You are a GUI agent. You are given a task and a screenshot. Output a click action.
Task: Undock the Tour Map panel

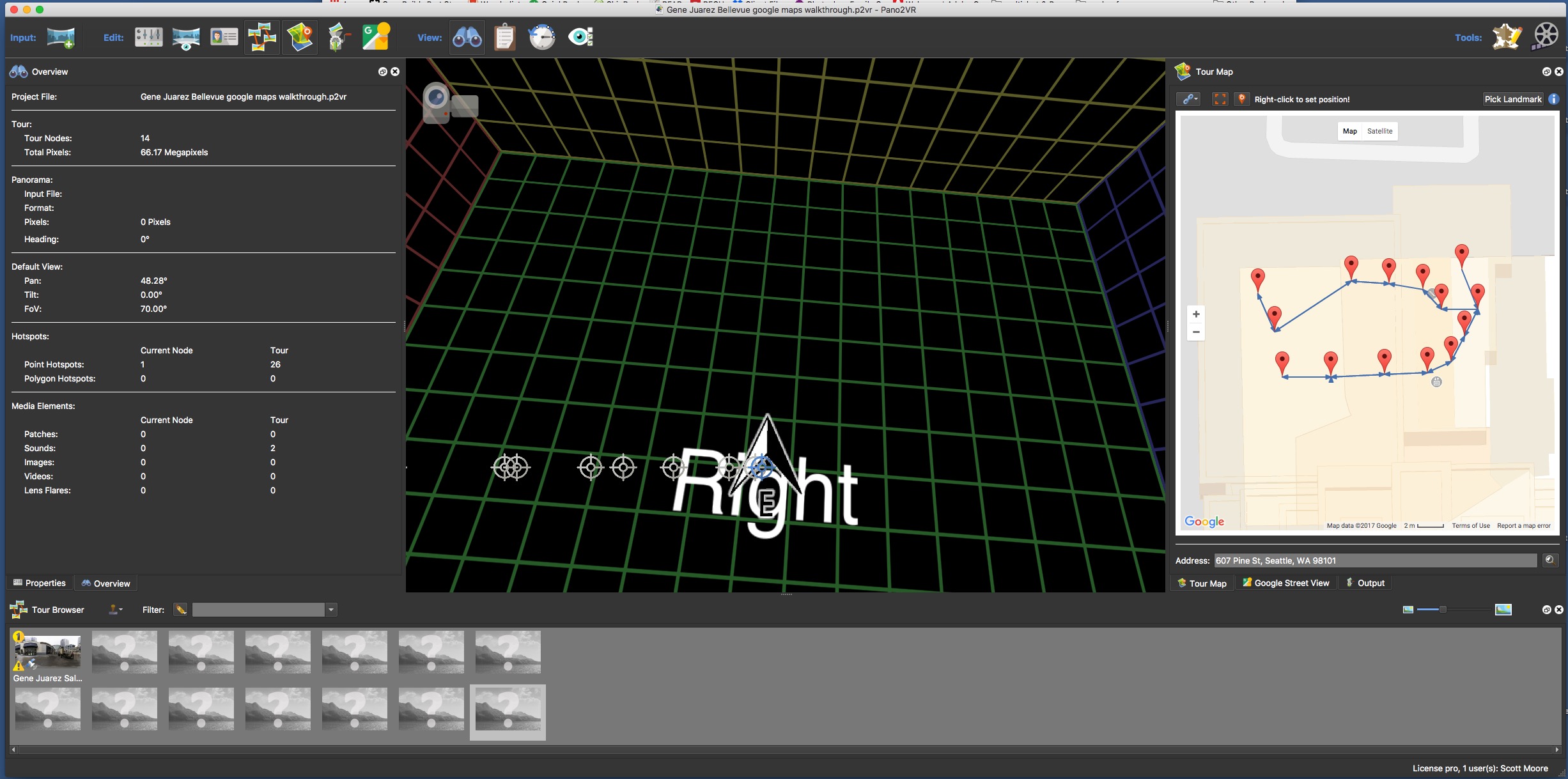tap(1546, 72)
